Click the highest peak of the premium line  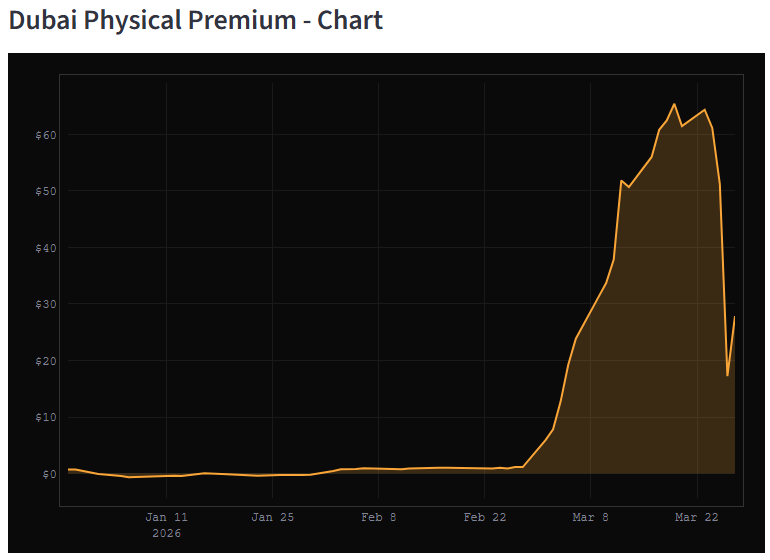pyautogui.click(x=674, y=104)
